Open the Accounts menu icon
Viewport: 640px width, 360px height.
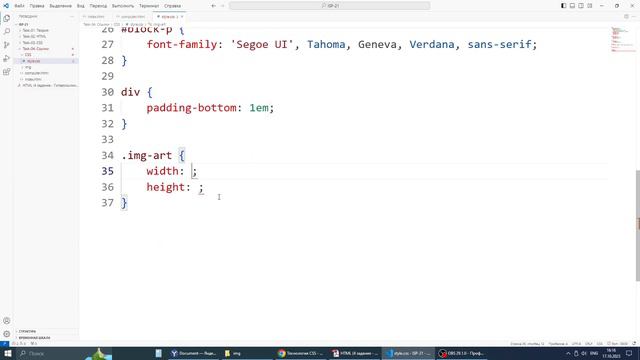point(7,321)
